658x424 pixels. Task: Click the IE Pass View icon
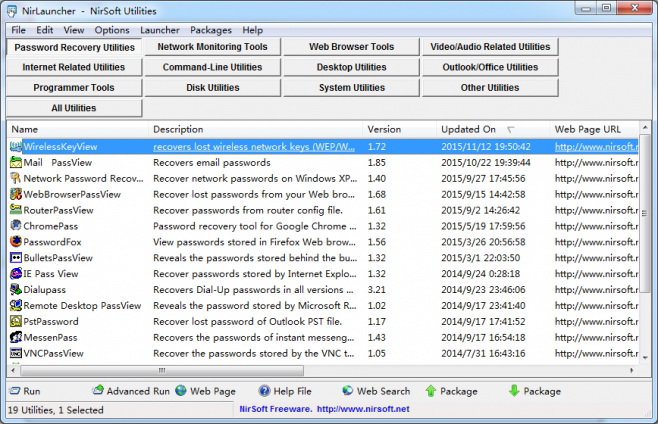coord(16,274)
